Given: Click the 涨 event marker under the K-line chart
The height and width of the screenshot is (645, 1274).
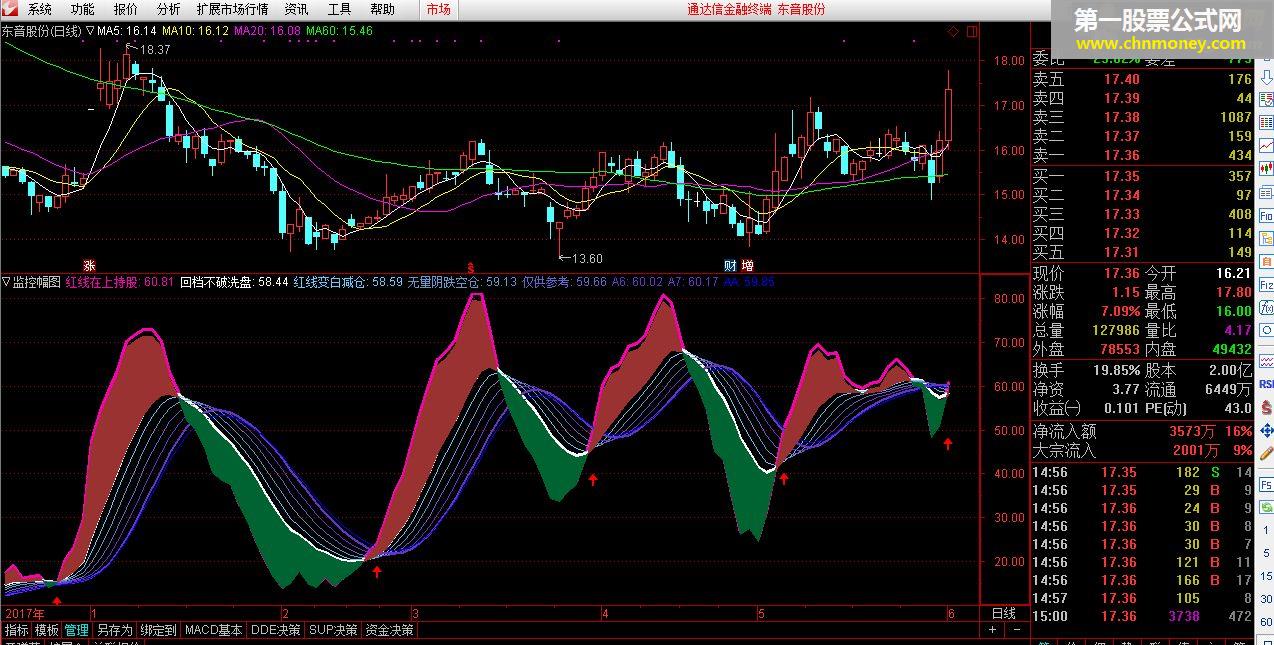Looking at the screenshot, I should 89,266.
